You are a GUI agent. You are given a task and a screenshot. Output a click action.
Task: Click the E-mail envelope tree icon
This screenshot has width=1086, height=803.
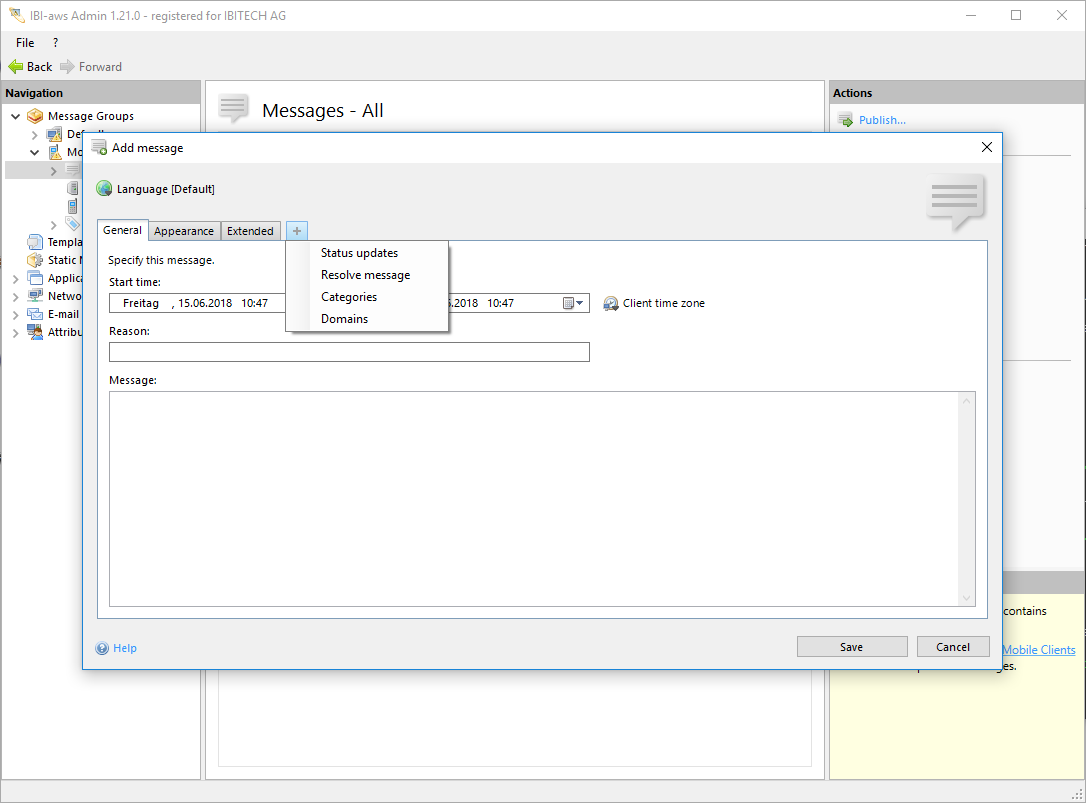point(35,314)
